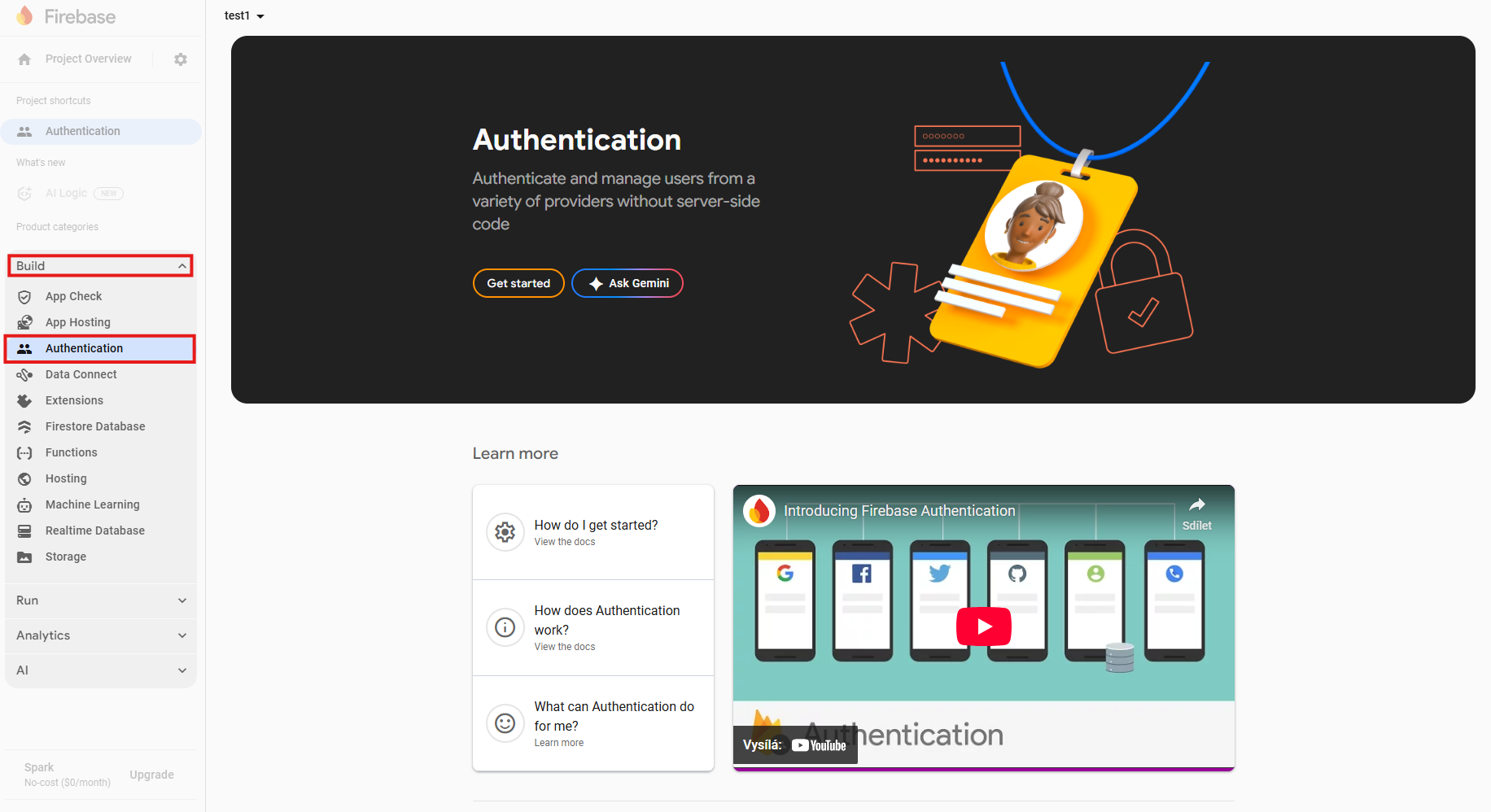This screenshot has height=812, width=1491.
Task: Click the Firebase flame logo
Action: [x=25, y=16]
